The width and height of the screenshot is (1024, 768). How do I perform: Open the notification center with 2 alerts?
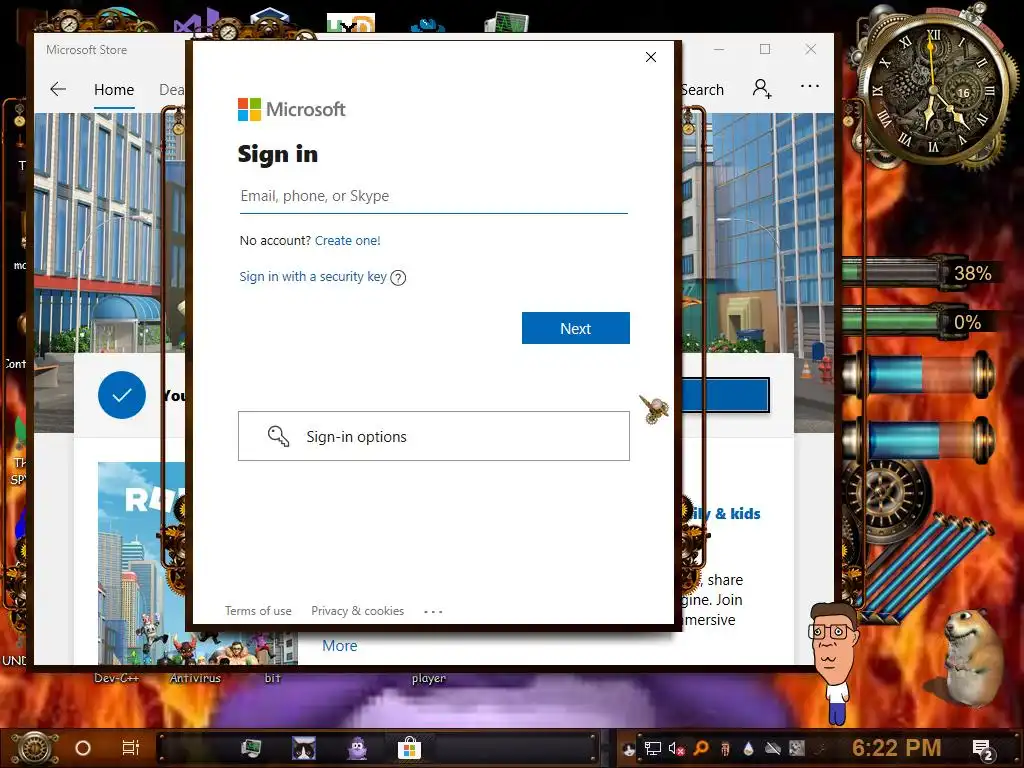point(982,750)
